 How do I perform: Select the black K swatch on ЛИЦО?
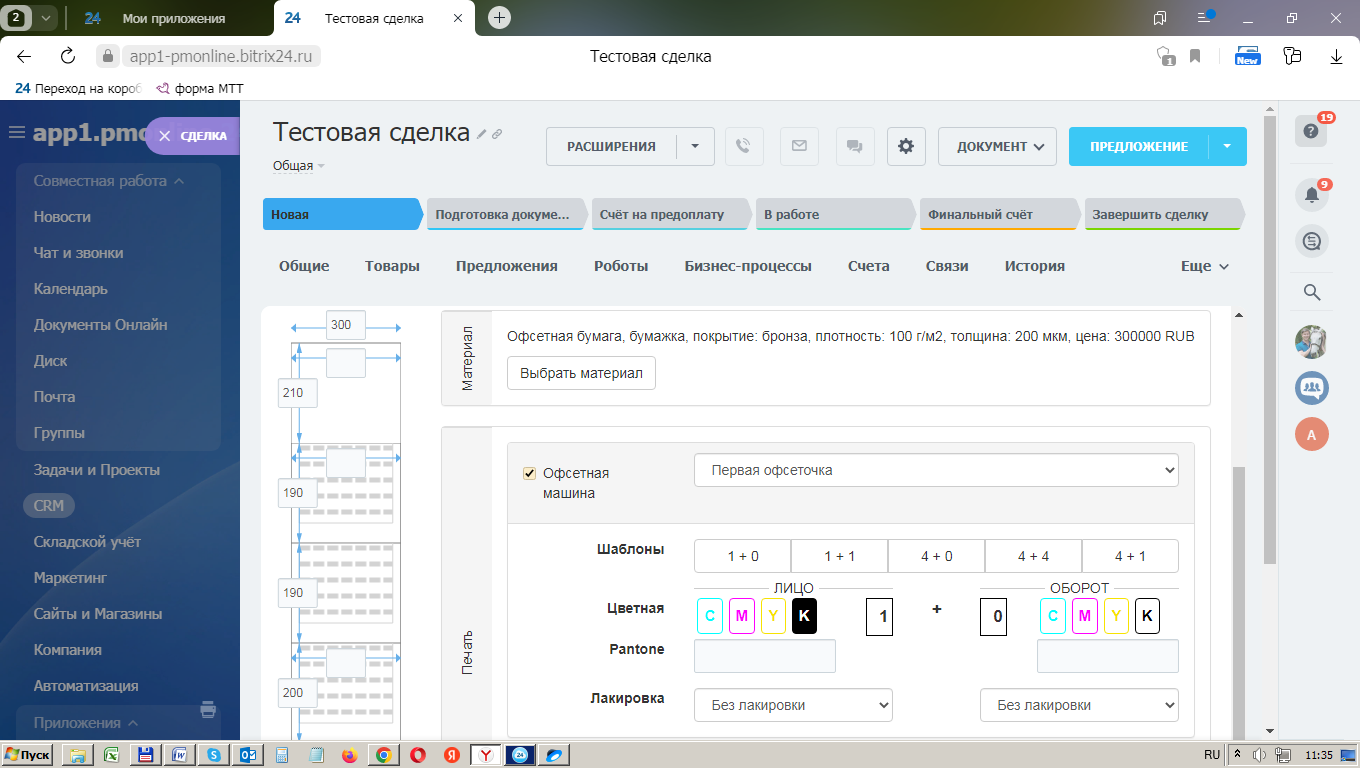point(804,616)
